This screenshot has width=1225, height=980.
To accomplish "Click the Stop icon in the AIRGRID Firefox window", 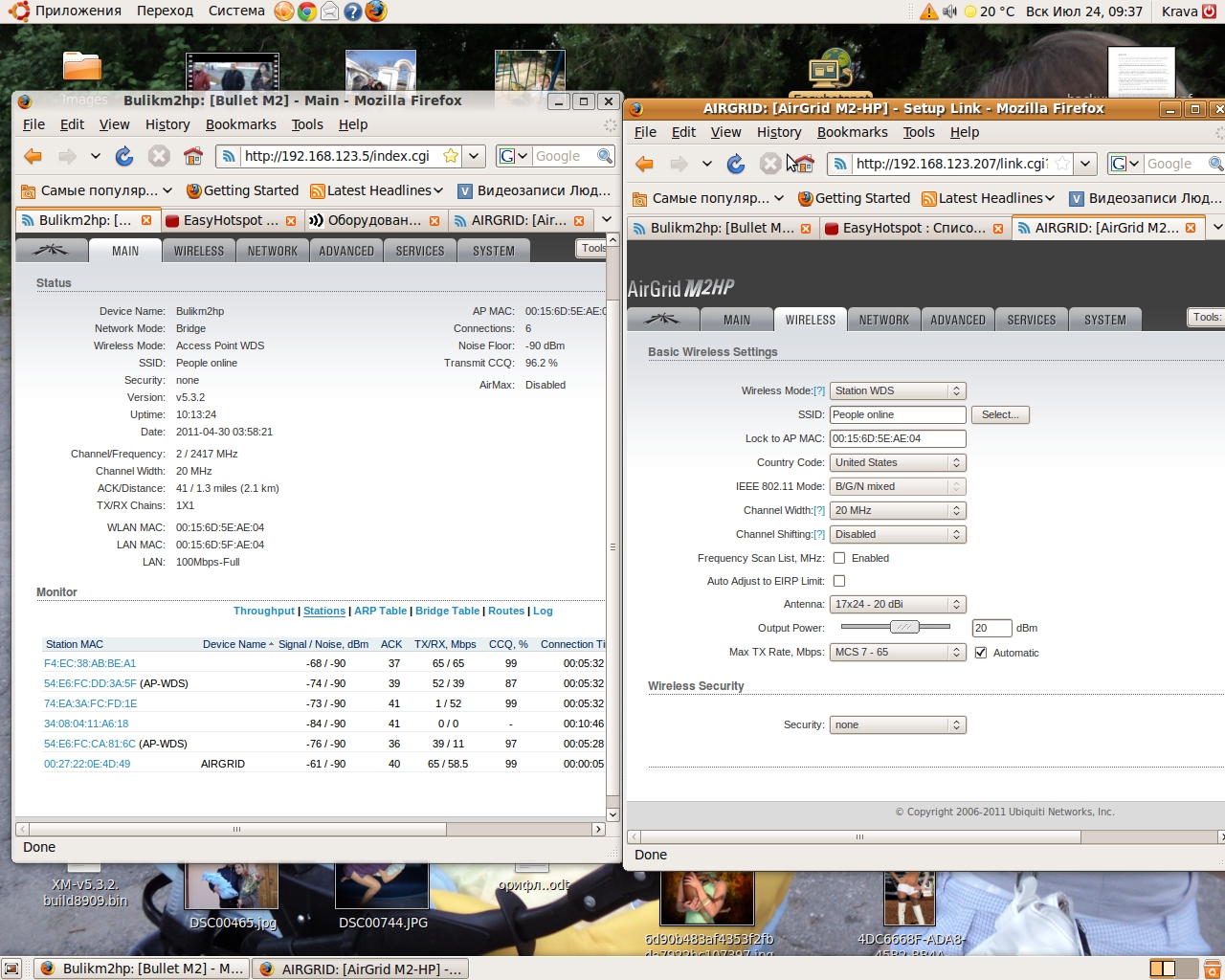I will tap(770, 164).
